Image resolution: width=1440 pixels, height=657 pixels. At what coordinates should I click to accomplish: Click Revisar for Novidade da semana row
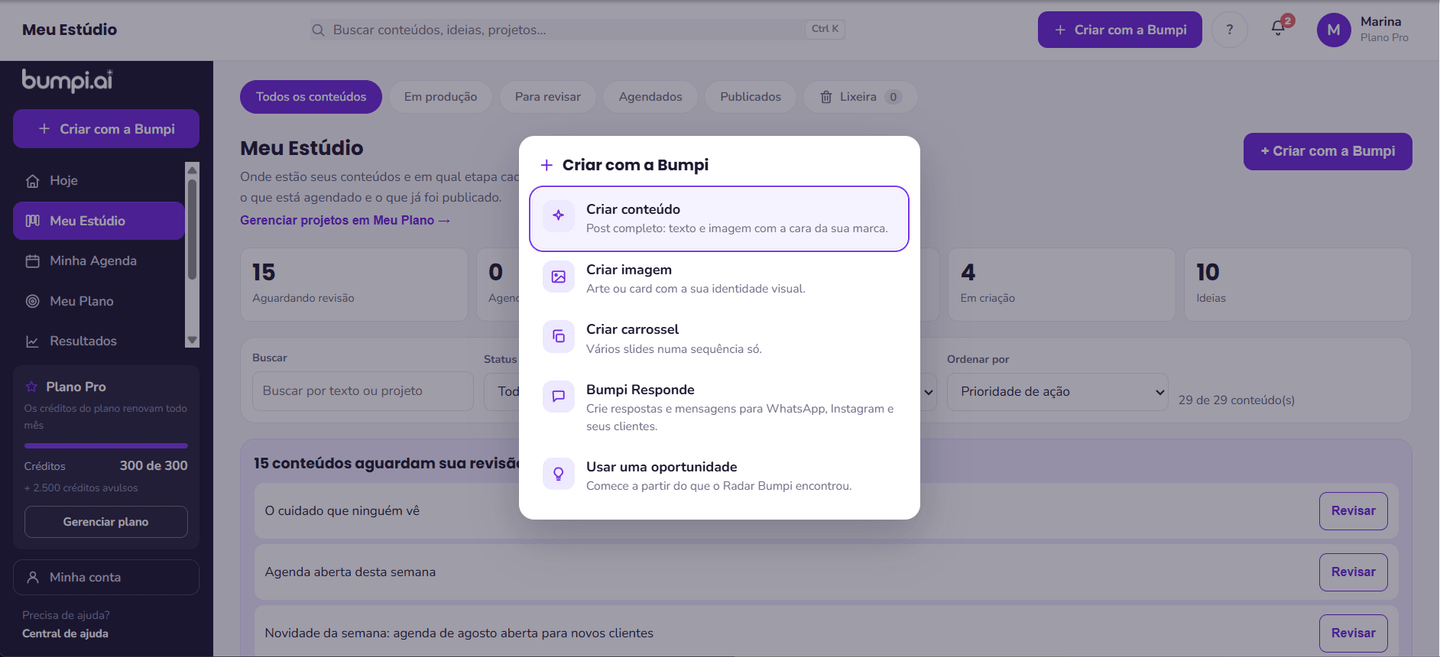1353,633
